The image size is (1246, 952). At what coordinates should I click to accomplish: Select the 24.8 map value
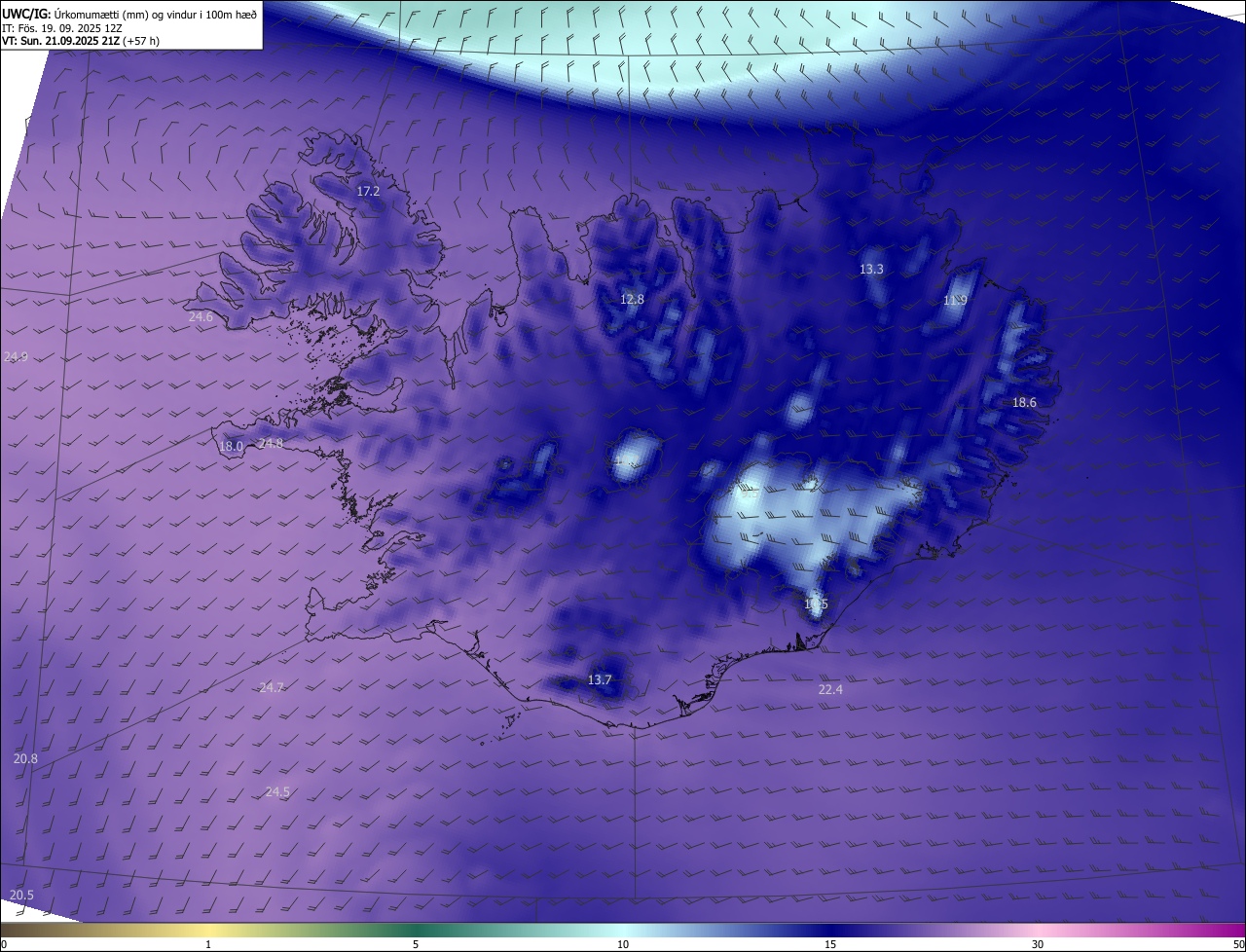(271, 444)
